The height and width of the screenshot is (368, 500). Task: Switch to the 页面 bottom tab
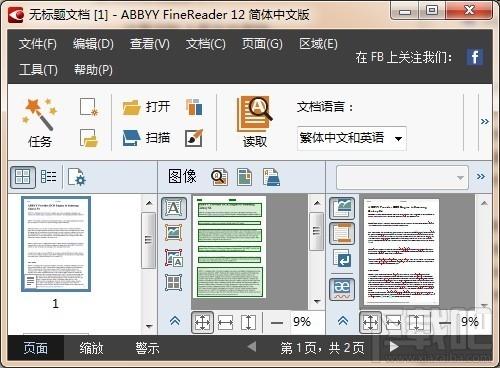coord(36,348)
